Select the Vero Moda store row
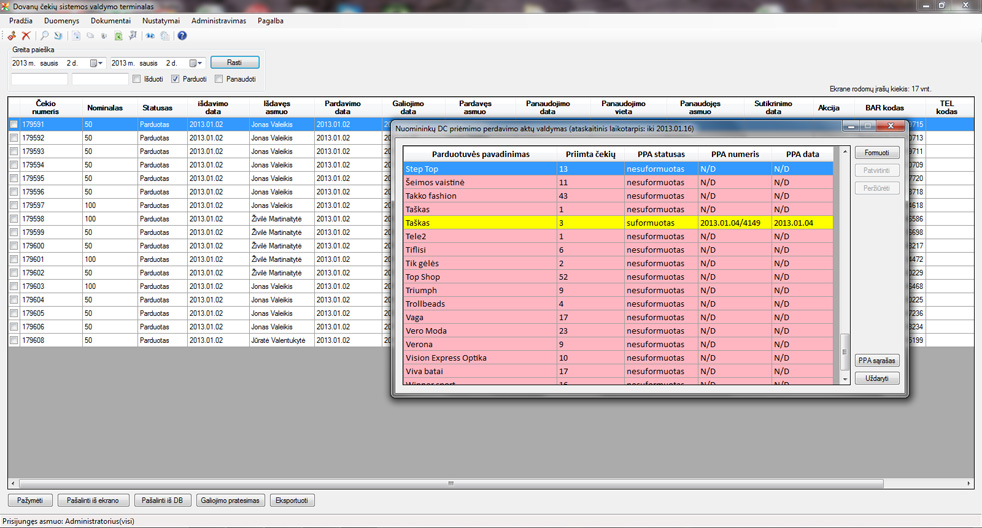Viewport: 982px width, 528px height. (618, 331)
